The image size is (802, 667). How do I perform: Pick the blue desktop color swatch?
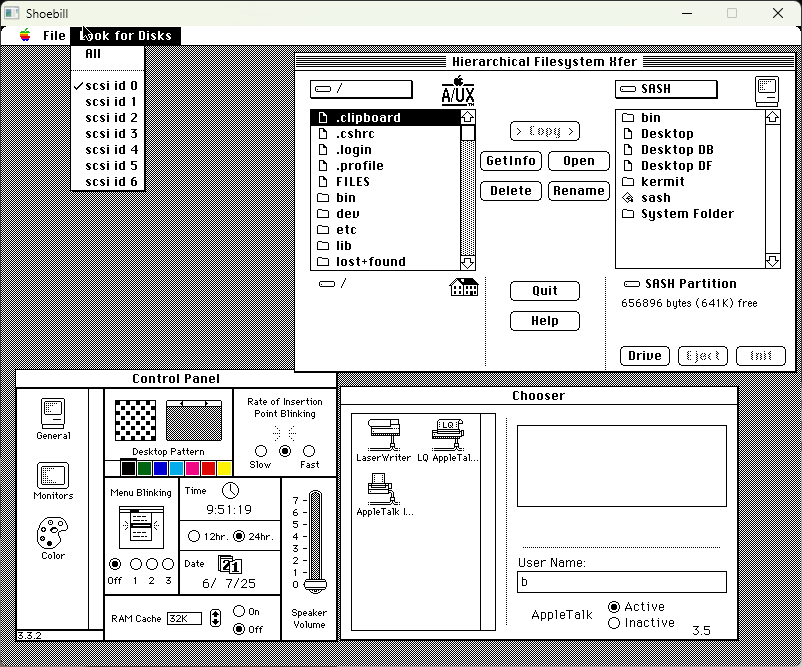[161, 468]
